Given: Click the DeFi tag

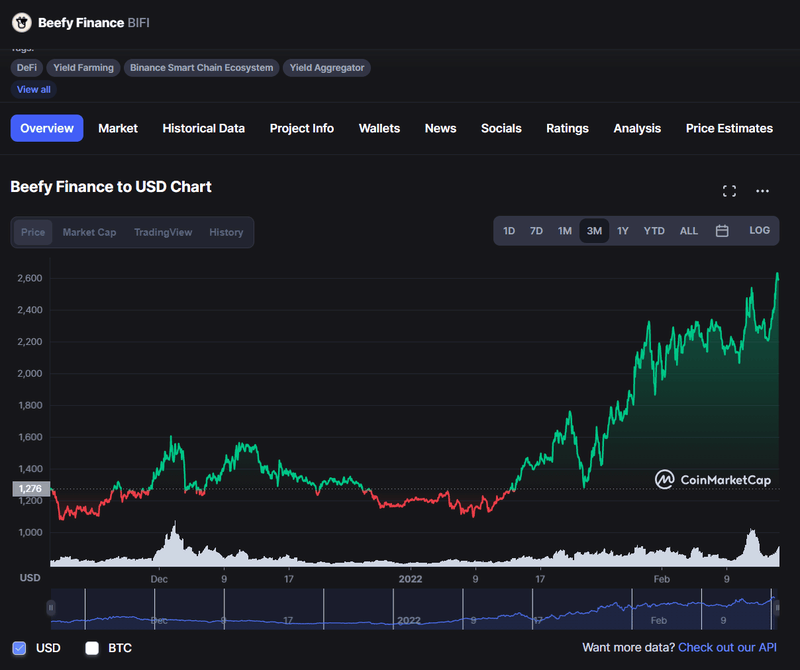Looking at the screenshot, I should [x=27, y=67].
